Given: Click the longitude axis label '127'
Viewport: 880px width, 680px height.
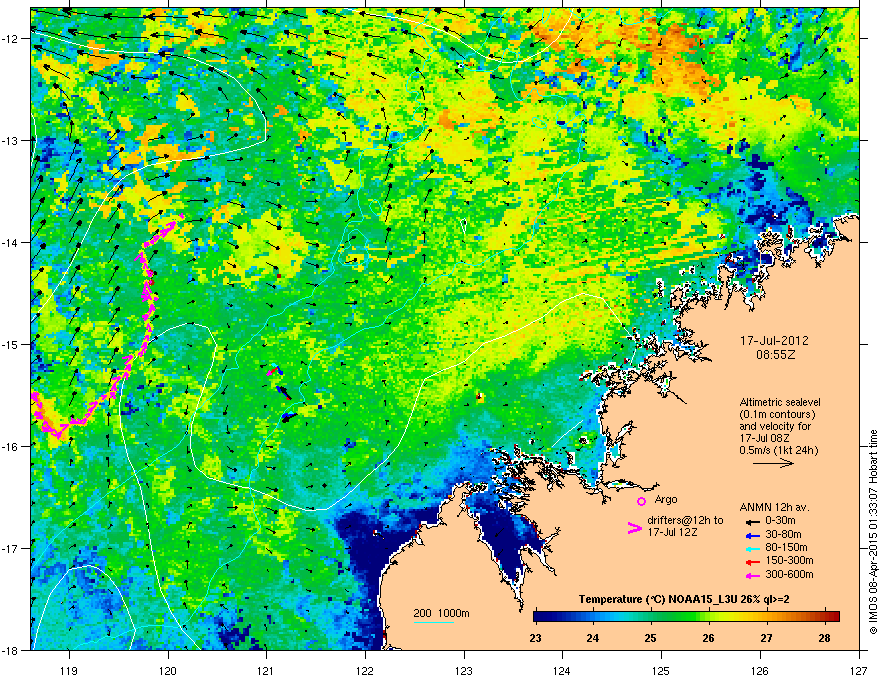Looking at the screenshot, I should (x=859, y=671).
